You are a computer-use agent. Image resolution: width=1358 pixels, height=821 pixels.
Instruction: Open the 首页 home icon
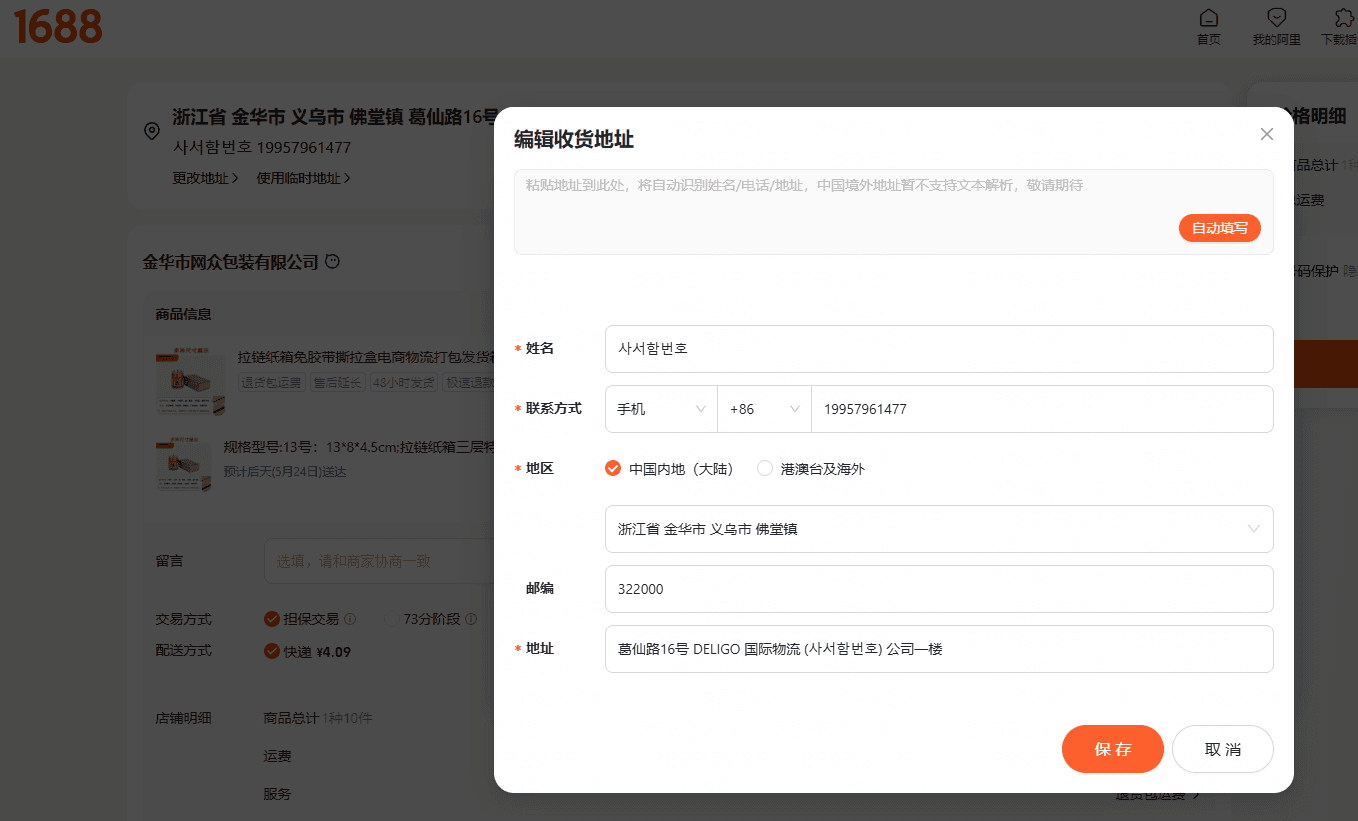(1209, 27)
